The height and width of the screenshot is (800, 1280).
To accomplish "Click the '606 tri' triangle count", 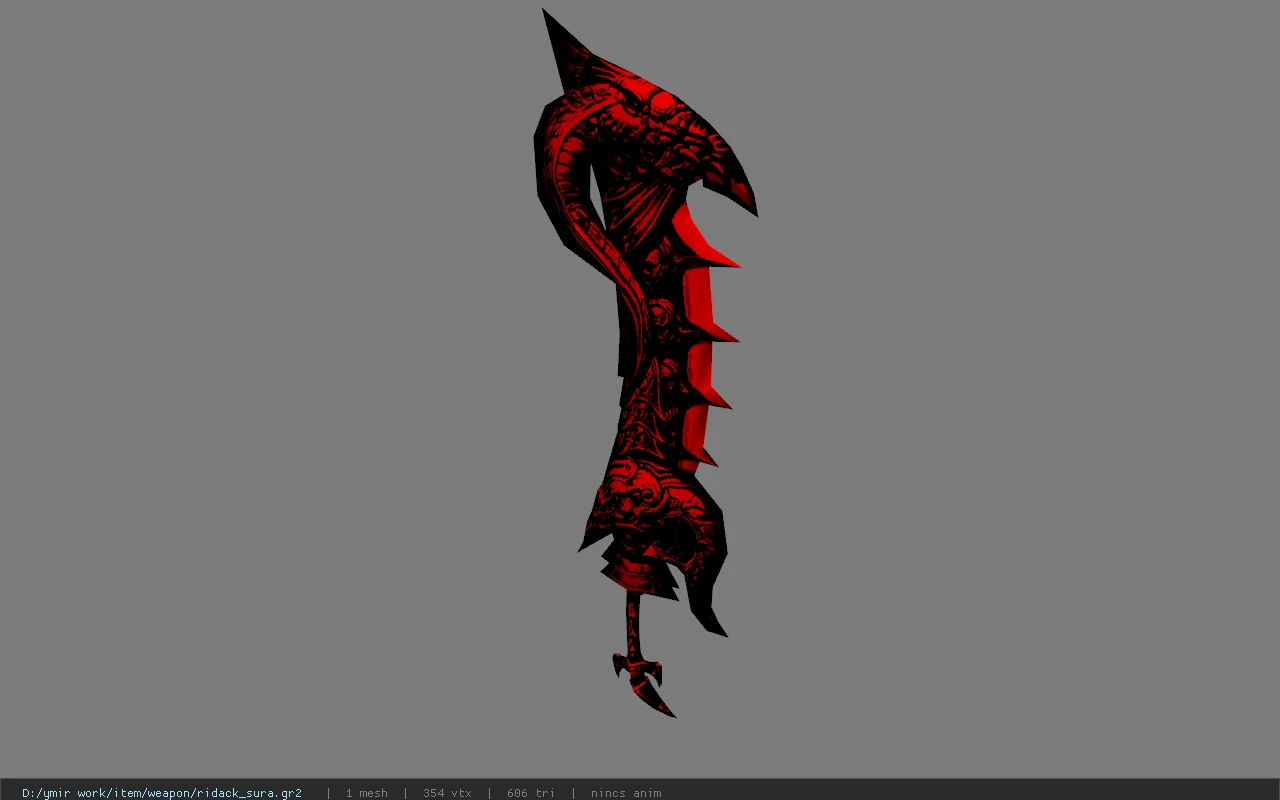I will click(x=530, y=793).
